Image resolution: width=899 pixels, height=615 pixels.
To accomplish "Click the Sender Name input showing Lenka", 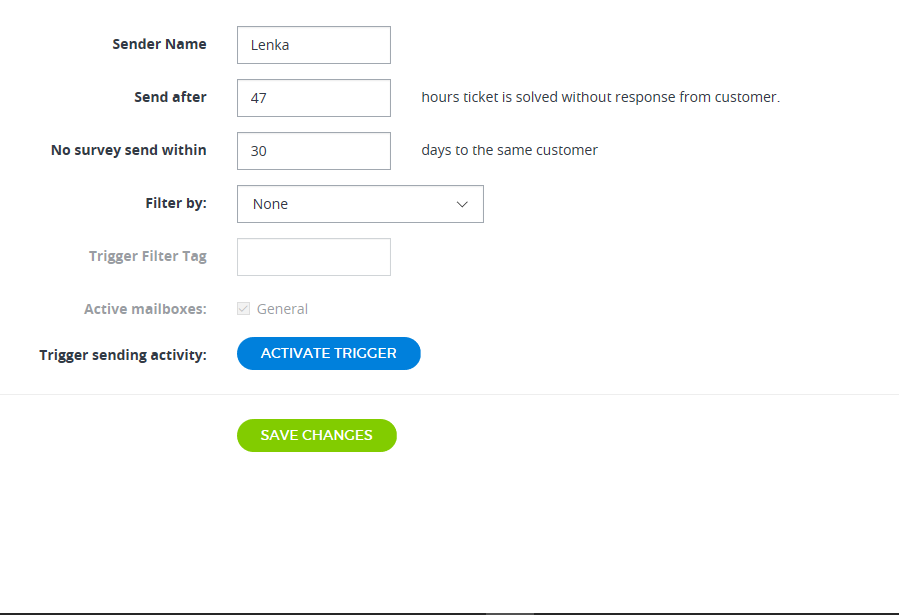I will [313, 45].
